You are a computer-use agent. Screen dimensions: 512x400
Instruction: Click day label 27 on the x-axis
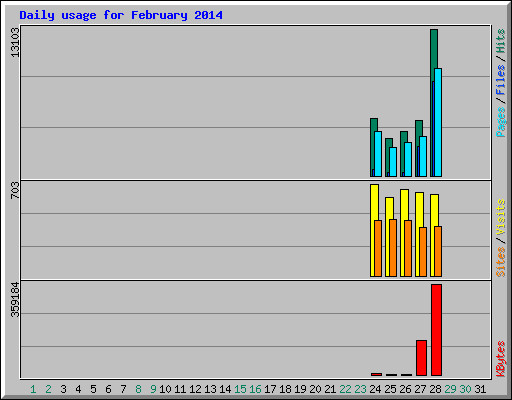420,389
